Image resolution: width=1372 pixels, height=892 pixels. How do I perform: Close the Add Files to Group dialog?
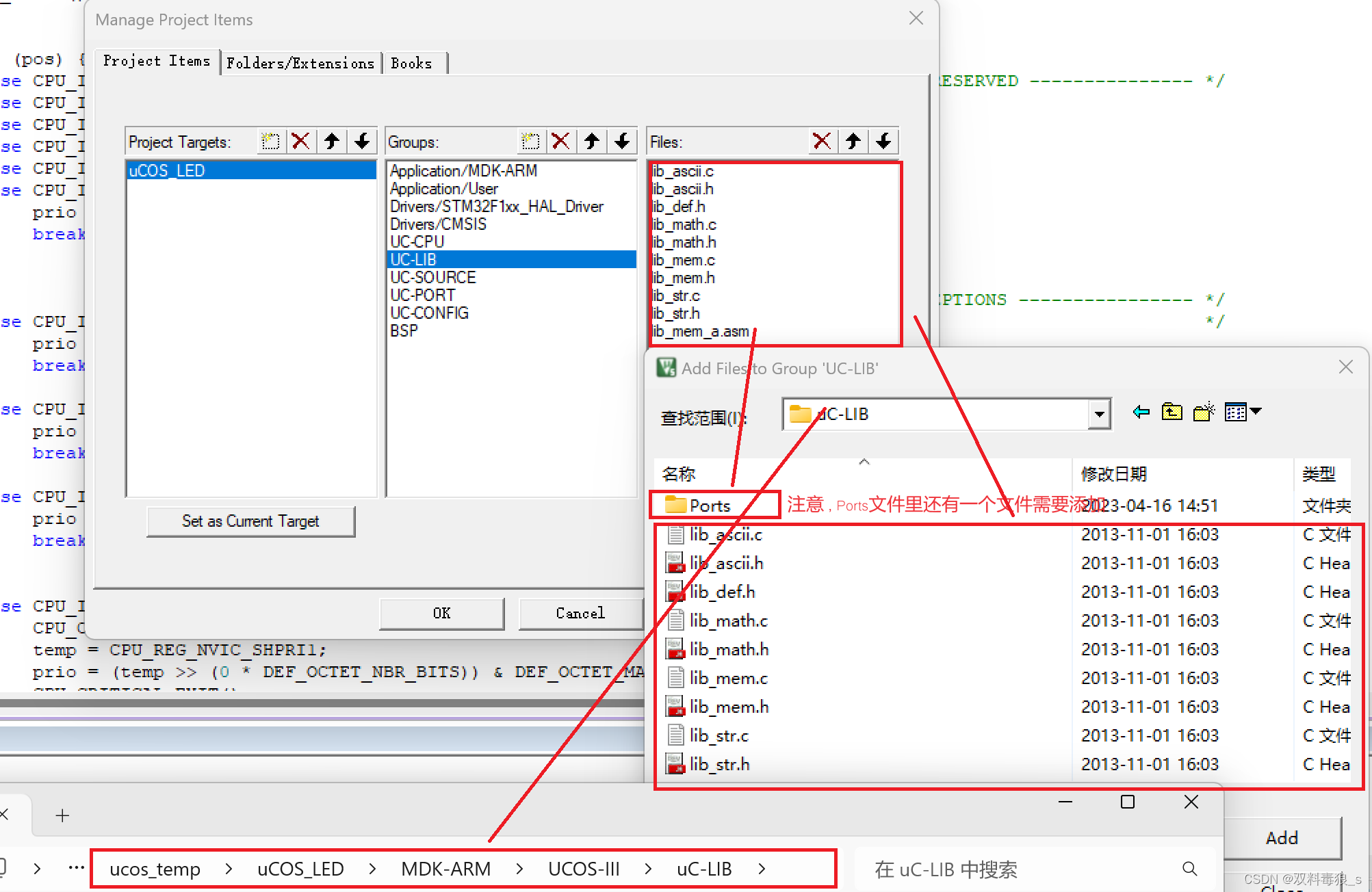point(1345,367)
